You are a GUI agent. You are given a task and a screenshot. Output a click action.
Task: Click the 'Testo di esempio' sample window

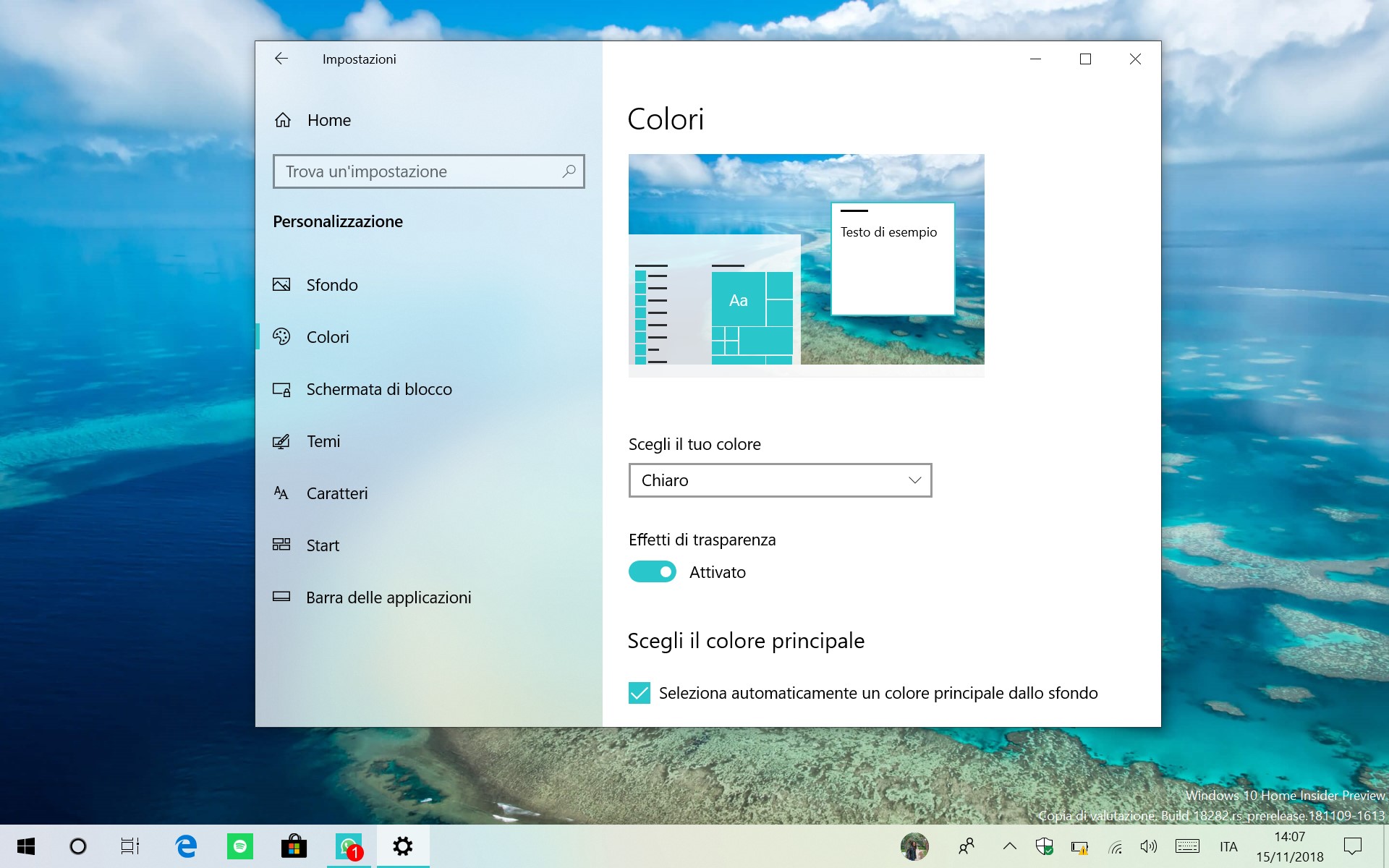click(x=893, y=259)
